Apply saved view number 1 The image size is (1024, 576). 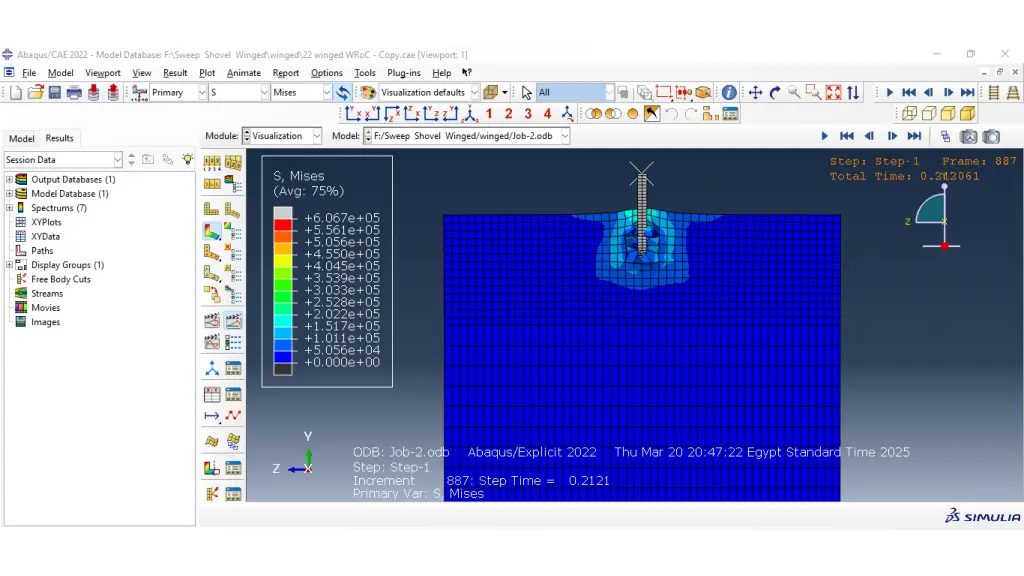point(489,114)
